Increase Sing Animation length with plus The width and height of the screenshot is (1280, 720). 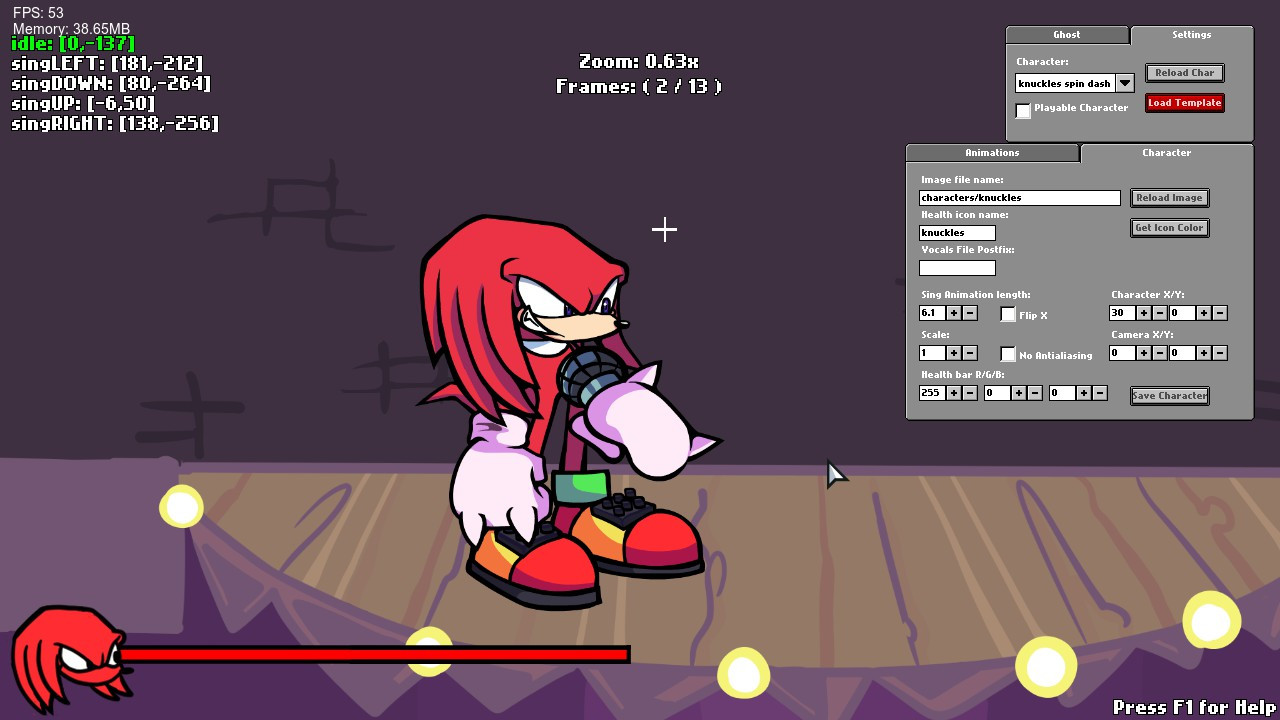click(954, 313)
